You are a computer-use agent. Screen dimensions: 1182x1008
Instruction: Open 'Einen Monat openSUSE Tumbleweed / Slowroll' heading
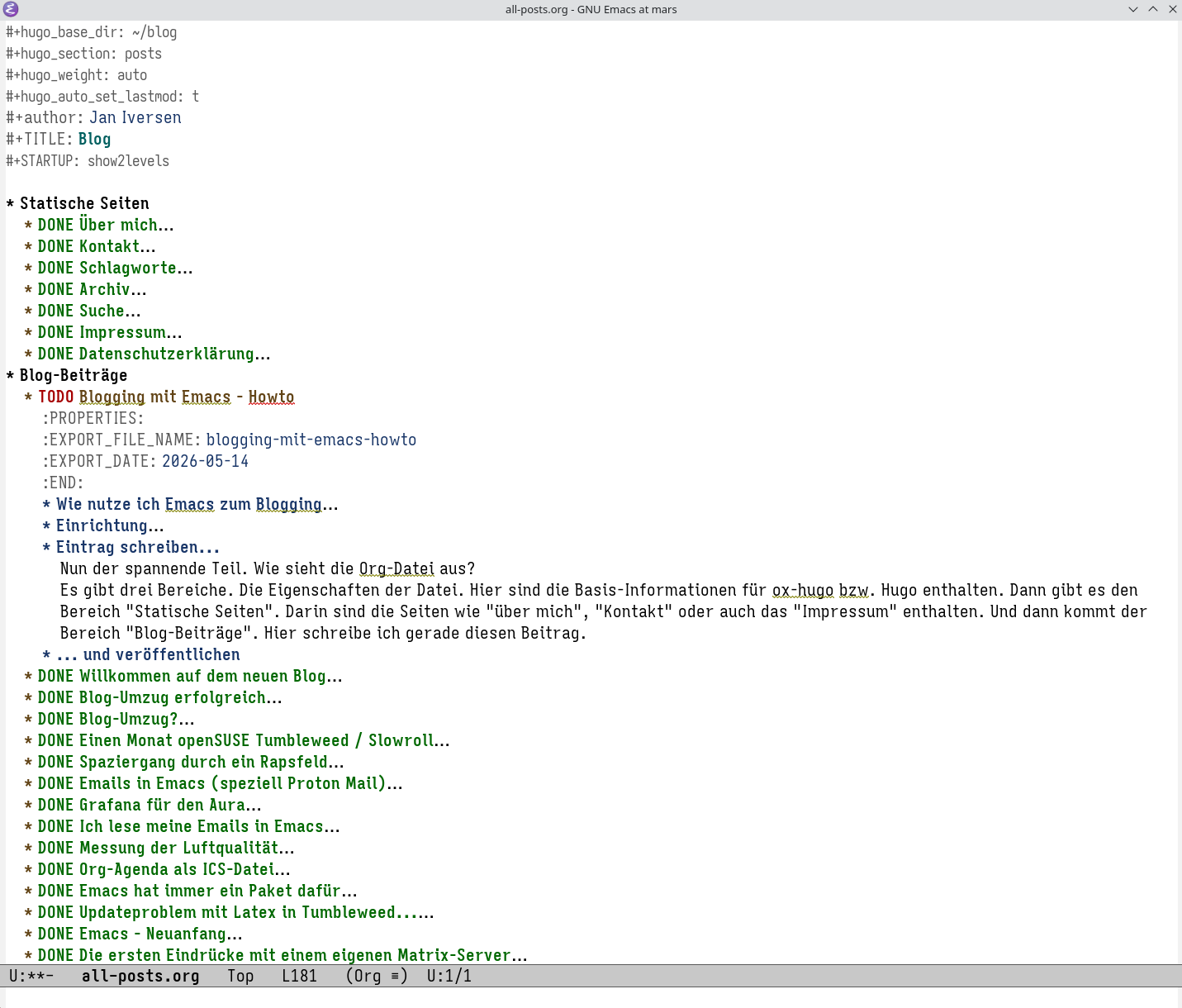264,740
